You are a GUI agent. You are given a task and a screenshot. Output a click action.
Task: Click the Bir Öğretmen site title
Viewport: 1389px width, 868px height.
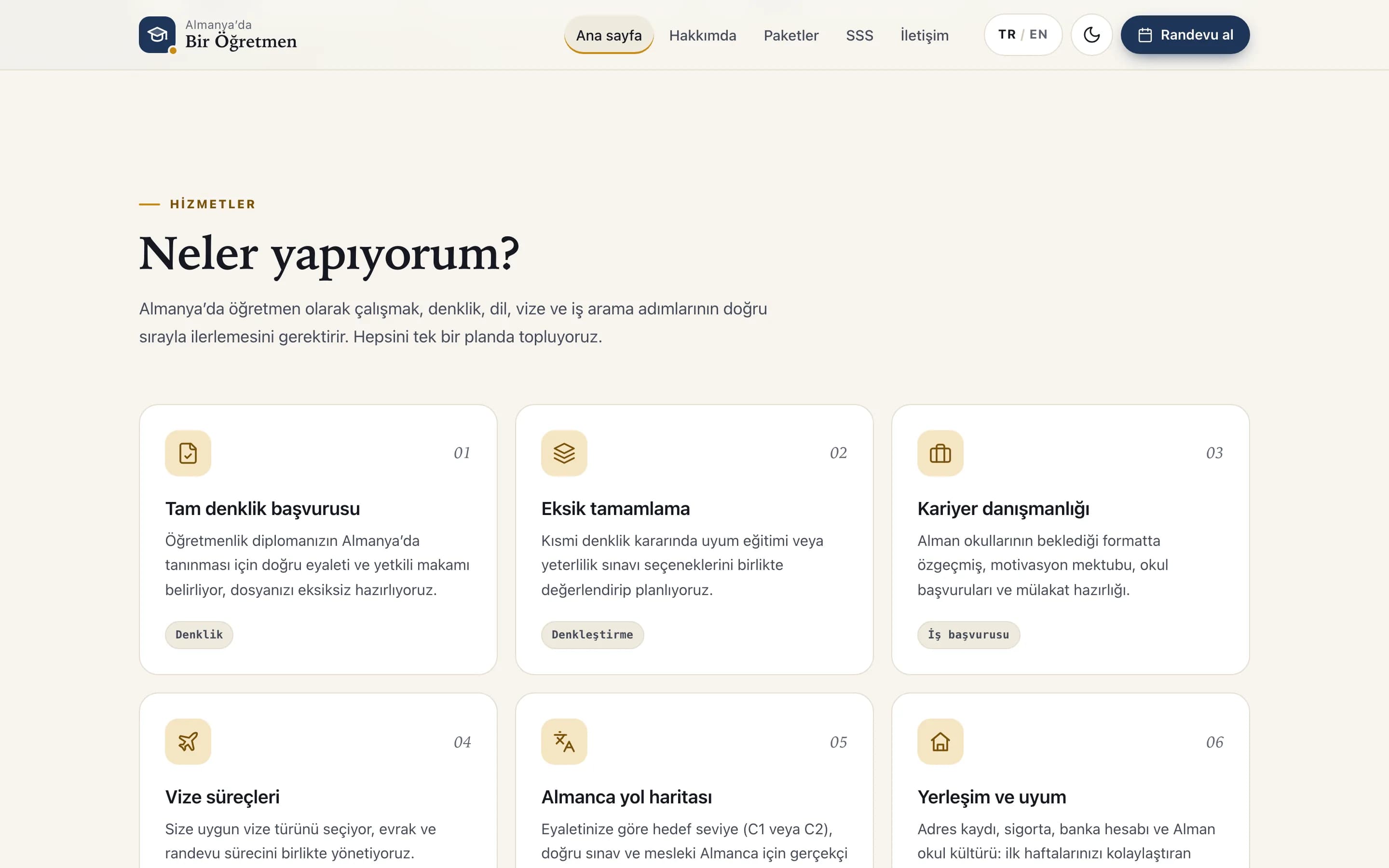(x=241, y=41)
